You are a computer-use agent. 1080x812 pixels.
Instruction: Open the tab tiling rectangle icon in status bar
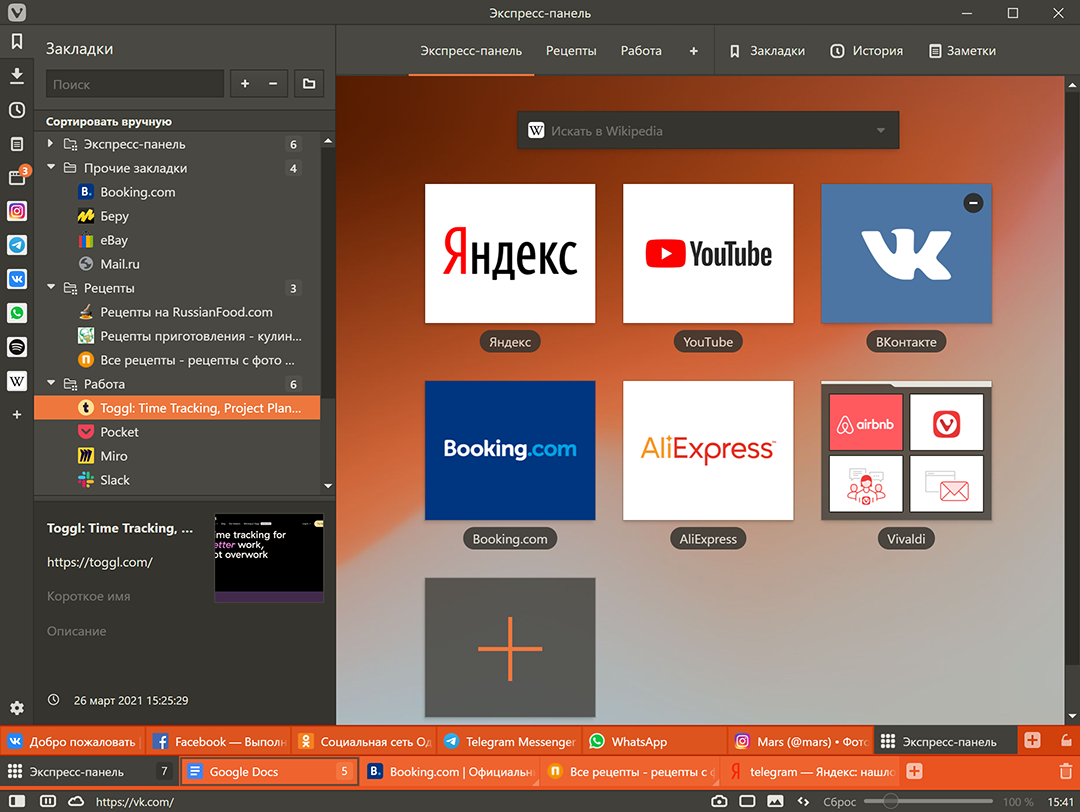pyautogui.click(x=747, y=802)
